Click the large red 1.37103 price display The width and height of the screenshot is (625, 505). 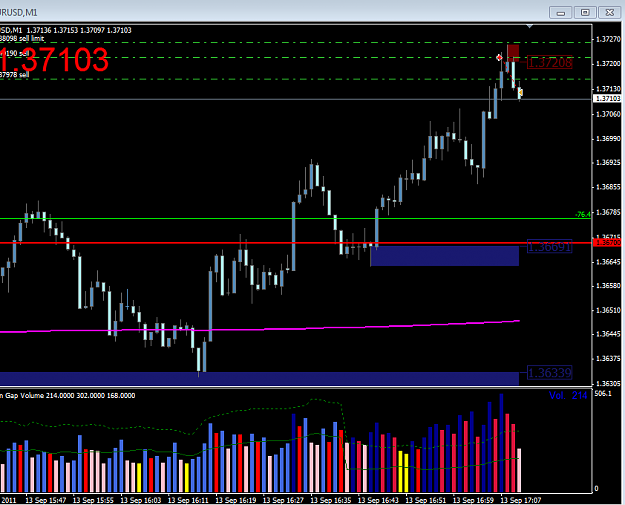[x=54, y=60]
